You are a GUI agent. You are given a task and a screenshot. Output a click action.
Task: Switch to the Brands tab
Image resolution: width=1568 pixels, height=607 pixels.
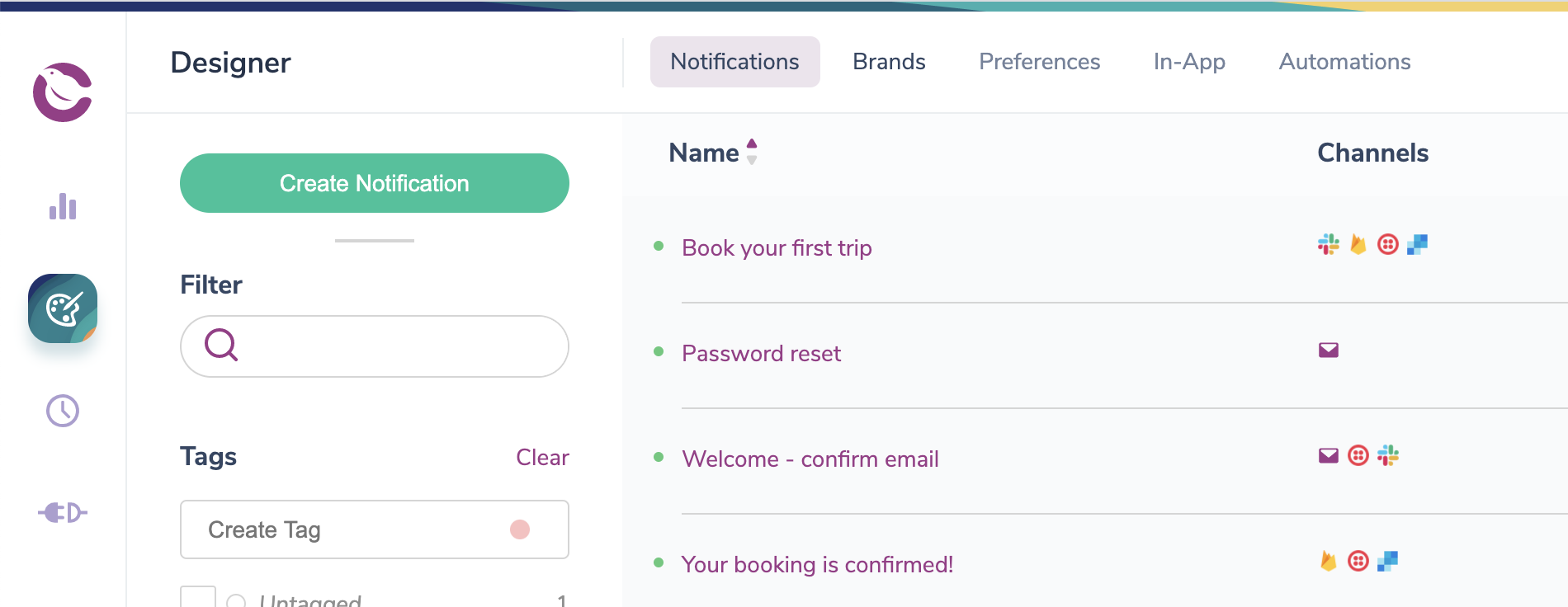[889, 62]
